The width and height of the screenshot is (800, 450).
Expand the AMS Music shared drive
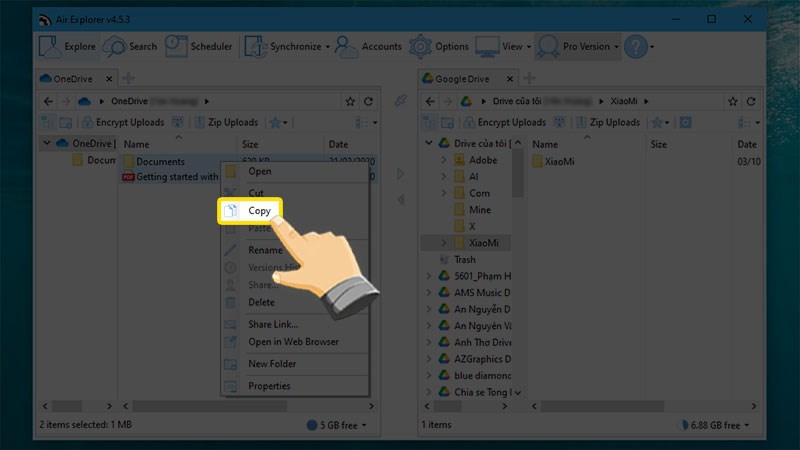429,292
